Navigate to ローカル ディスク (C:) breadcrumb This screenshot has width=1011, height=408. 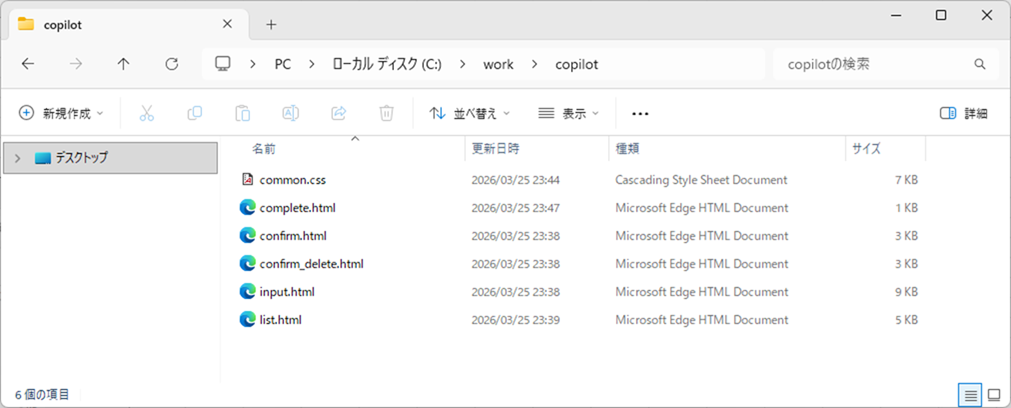pos(387,64)
